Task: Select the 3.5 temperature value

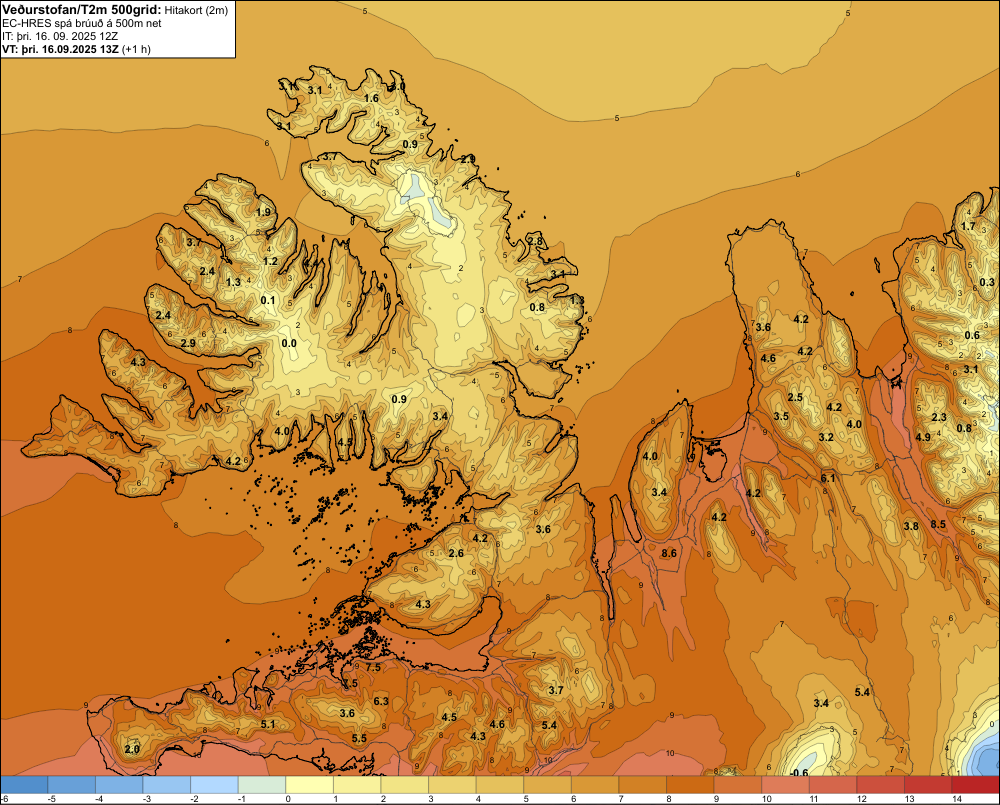Action: tap(781, 416)
